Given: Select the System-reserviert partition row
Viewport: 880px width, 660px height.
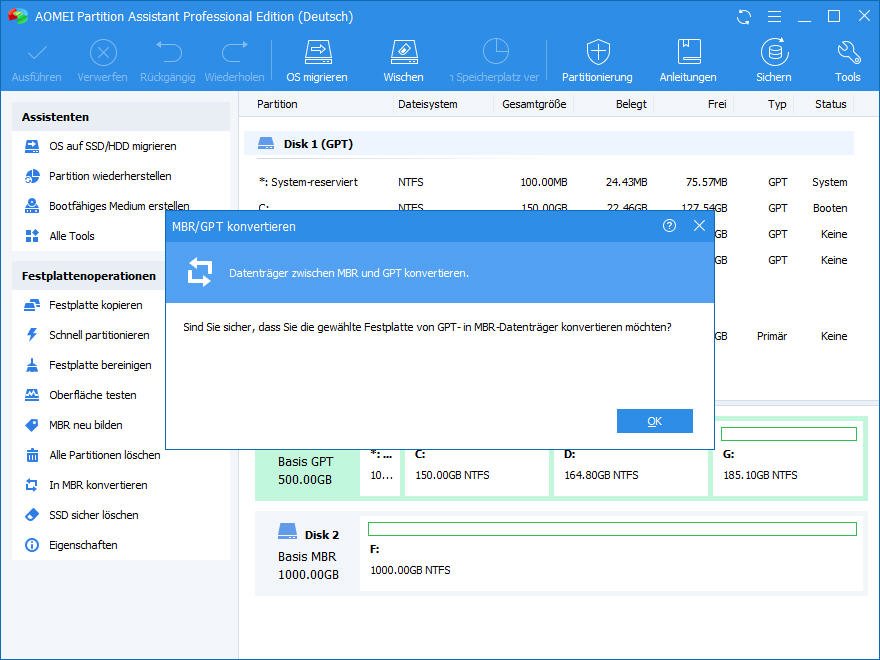Looking at the screenshot, I should [x=553, y=182].
